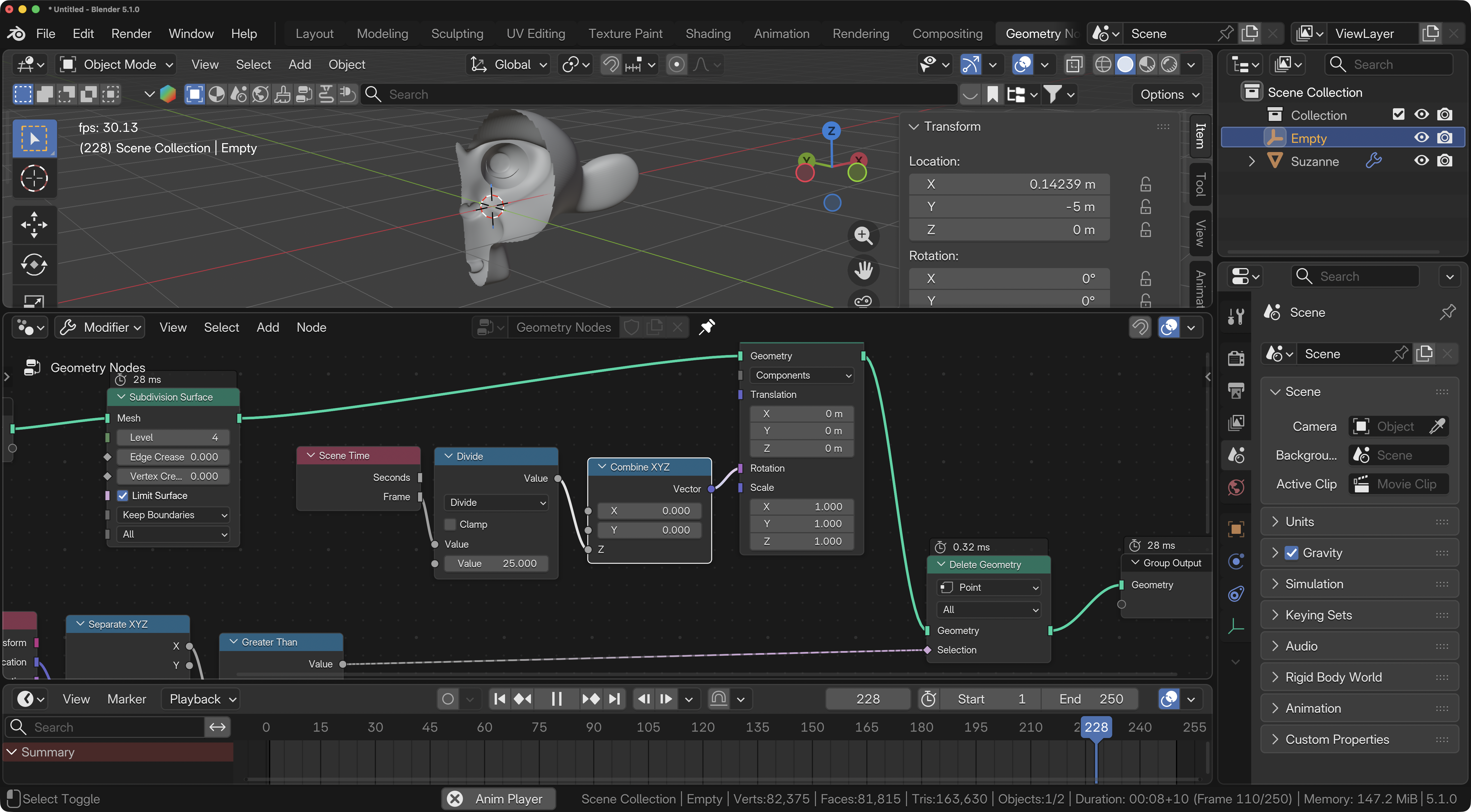The image size is (1471, 812).
Task: Click the Edge Crease slider
Action: point(173,456)
